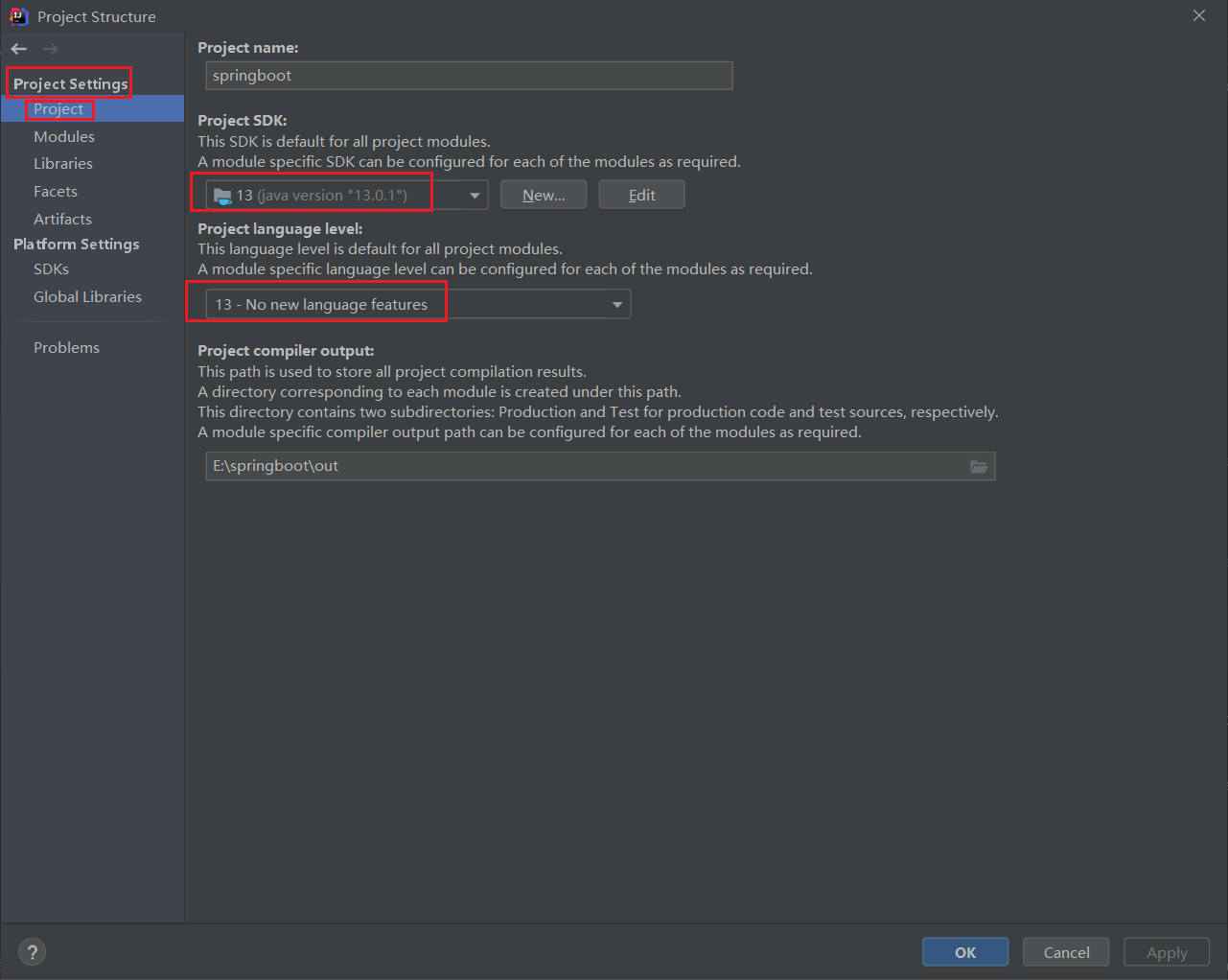
Task: Click the Project Settings heading
Action: pos(71,84)
